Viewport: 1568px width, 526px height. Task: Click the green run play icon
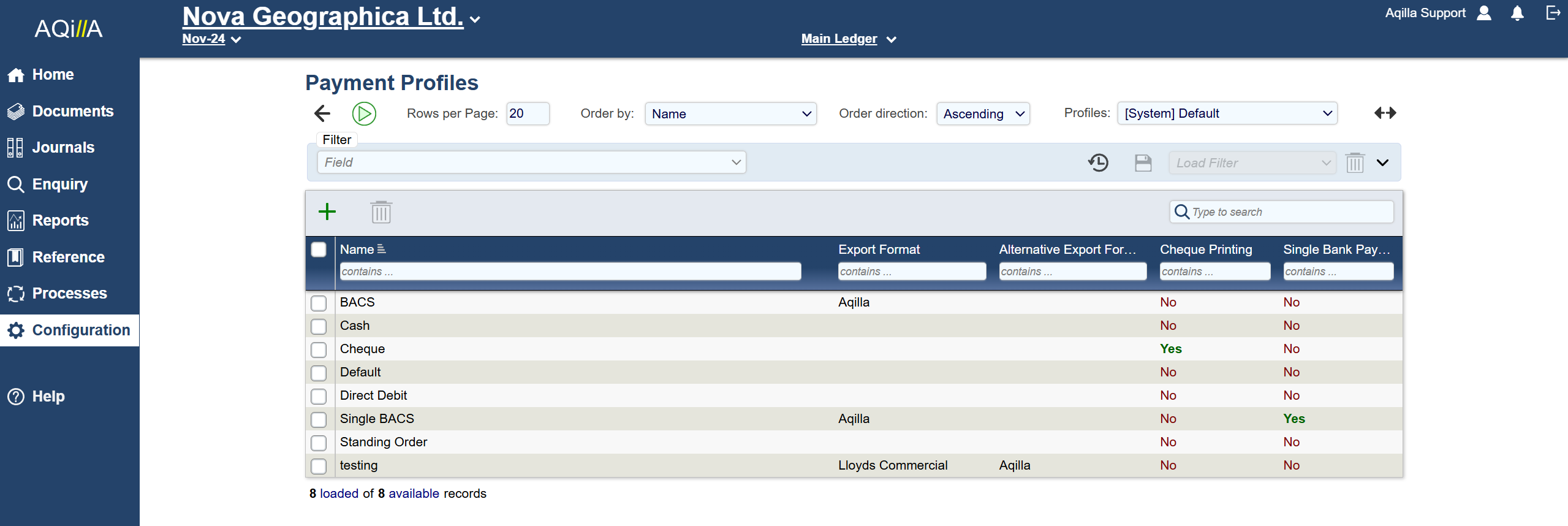pos(364,113)
